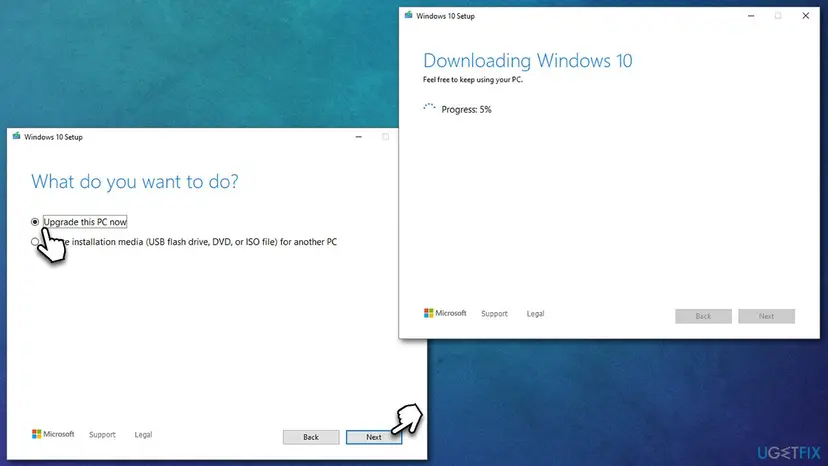Click 'installation media (USB flash drive...' label
Image resolution: width=828 pixels, height=466 pixels.
204,241
